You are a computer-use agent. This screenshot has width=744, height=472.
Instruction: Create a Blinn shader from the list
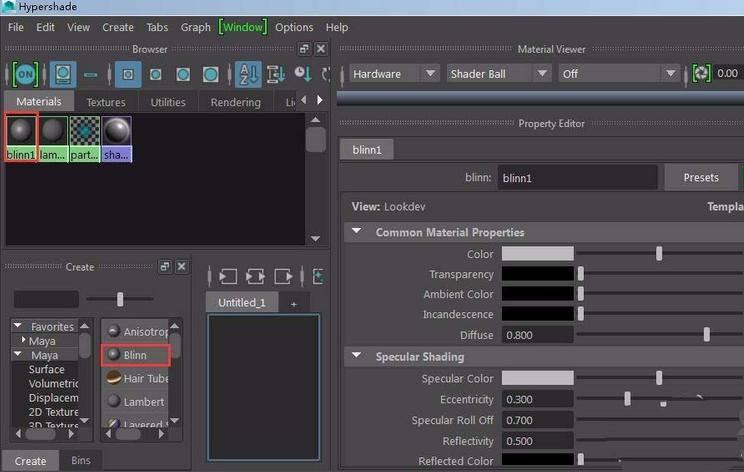click(136, 355)
